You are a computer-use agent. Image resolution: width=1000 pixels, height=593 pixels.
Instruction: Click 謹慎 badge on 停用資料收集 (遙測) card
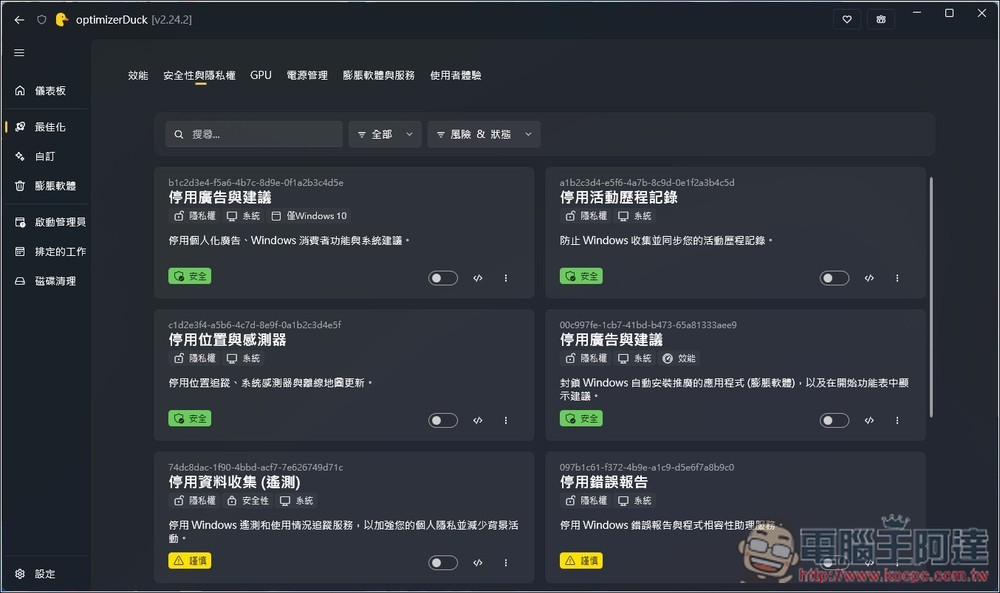[x=190, y=560]
